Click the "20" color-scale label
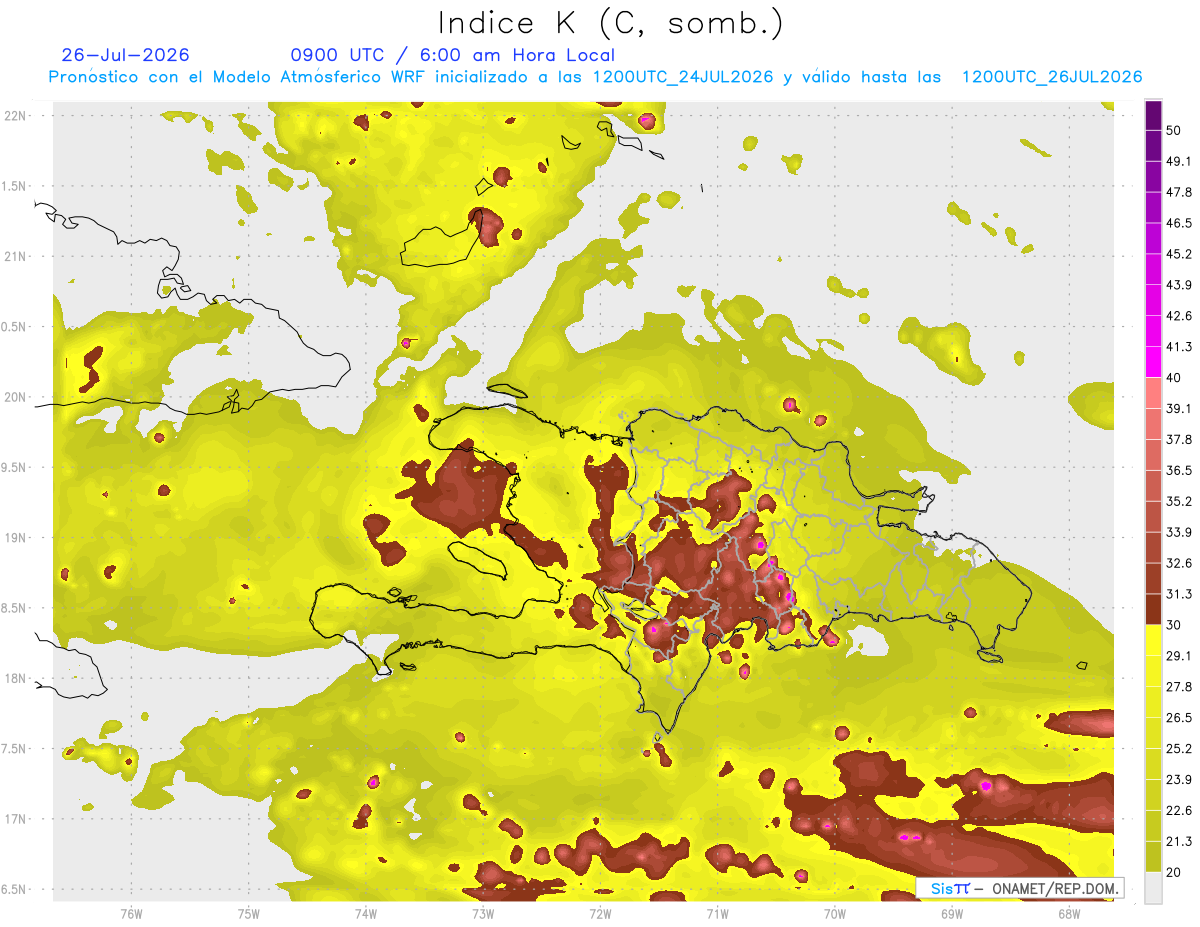 tap(1175, 874)
